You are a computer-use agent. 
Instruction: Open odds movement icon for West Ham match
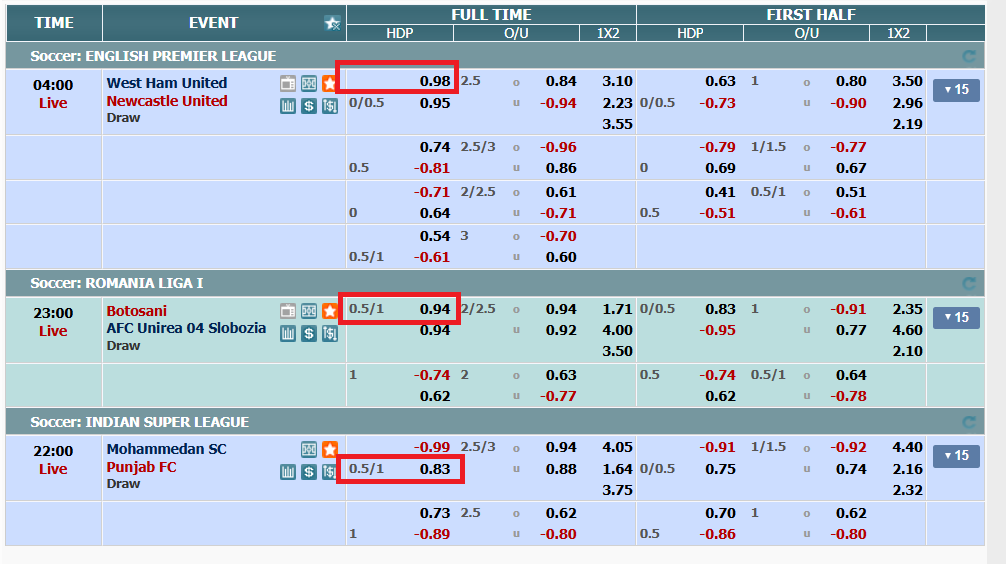[329, 105]
